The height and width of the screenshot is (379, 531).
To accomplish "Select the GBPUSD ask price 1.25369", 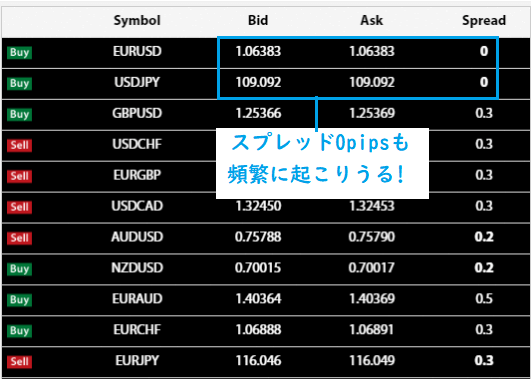I will pos(372,113).
